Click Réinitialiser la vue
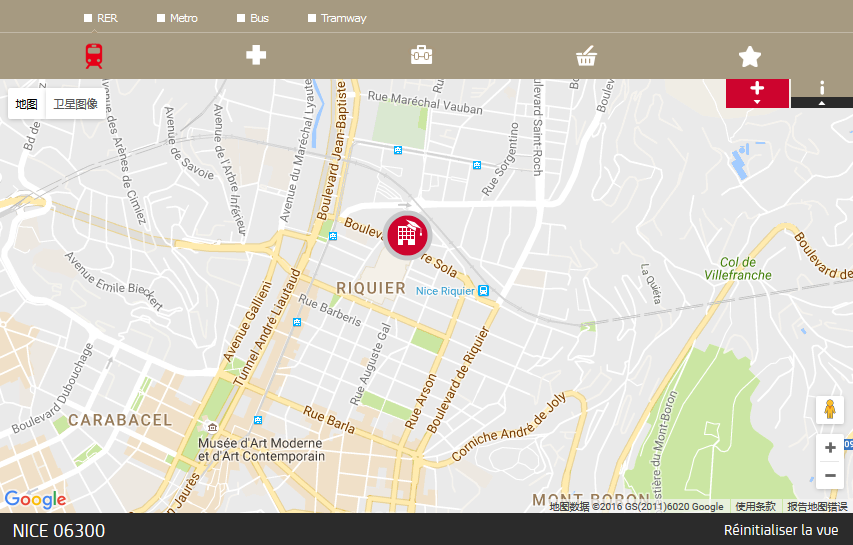This screenshot has width=853, height=545. [781, 530]
